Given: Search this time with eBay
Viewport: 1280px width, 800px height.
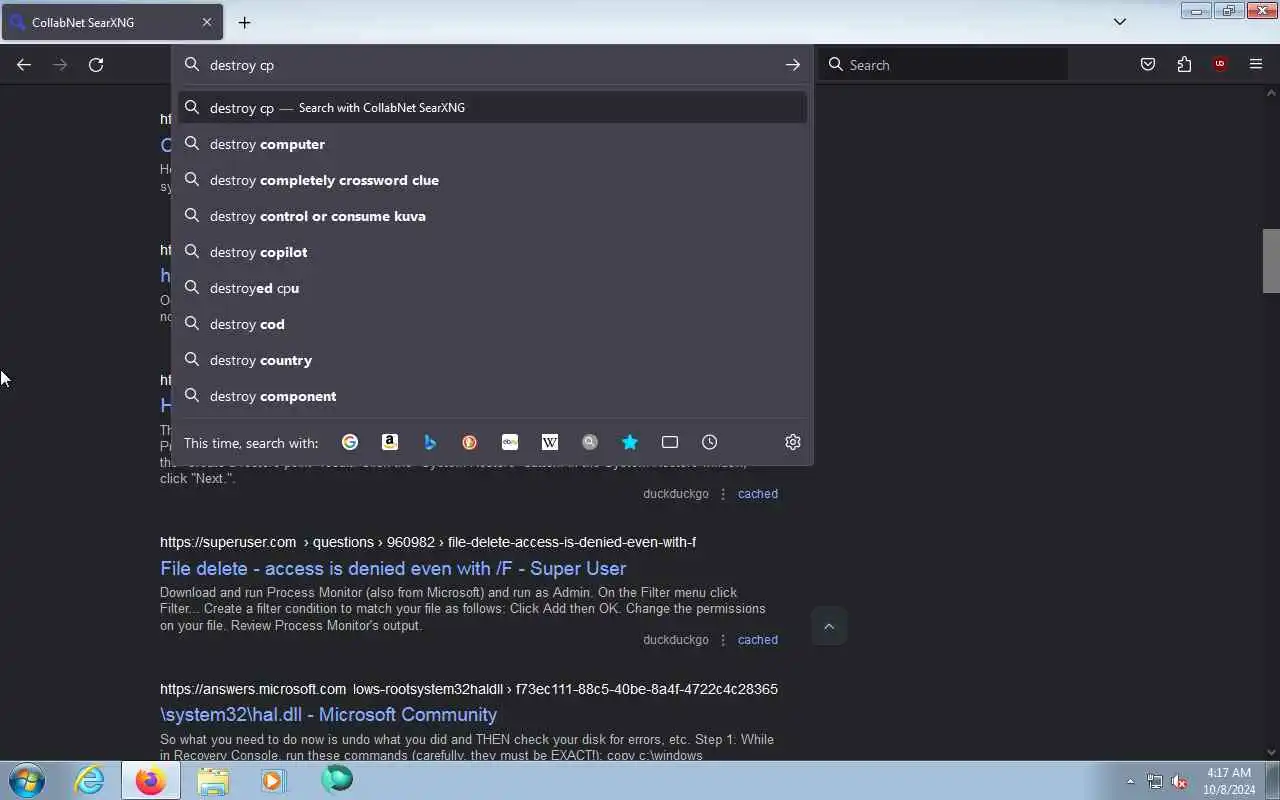Looking at the screenshot, I should click(x=510, y=442).
